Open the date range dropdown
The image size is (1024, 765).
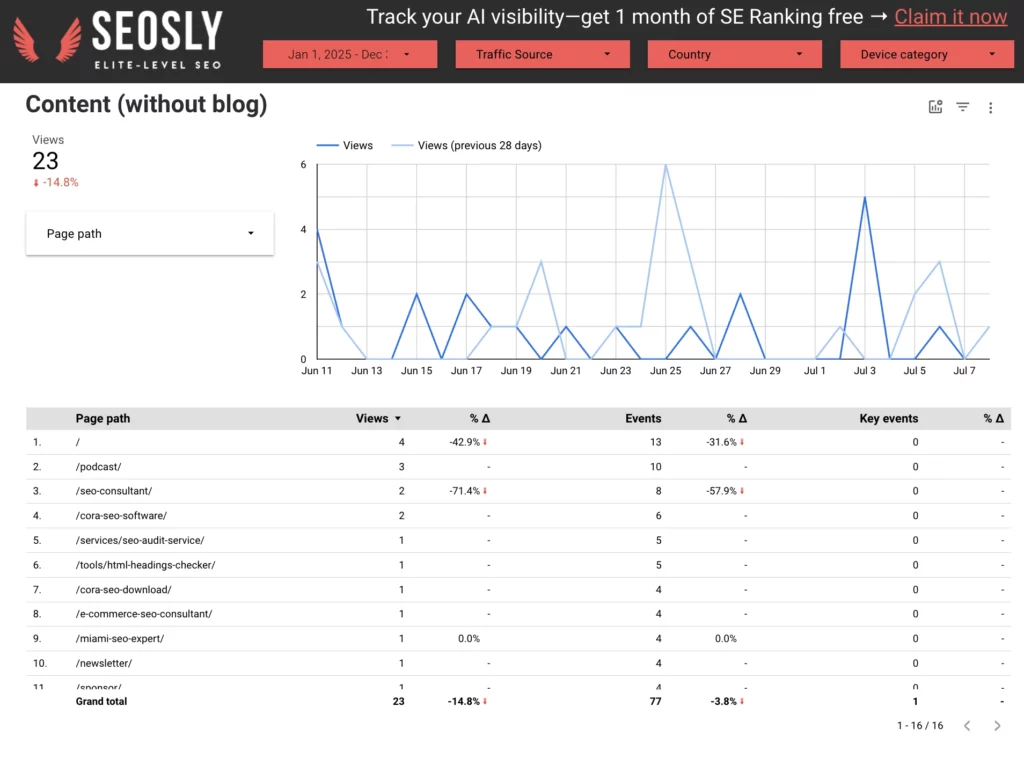350,54
